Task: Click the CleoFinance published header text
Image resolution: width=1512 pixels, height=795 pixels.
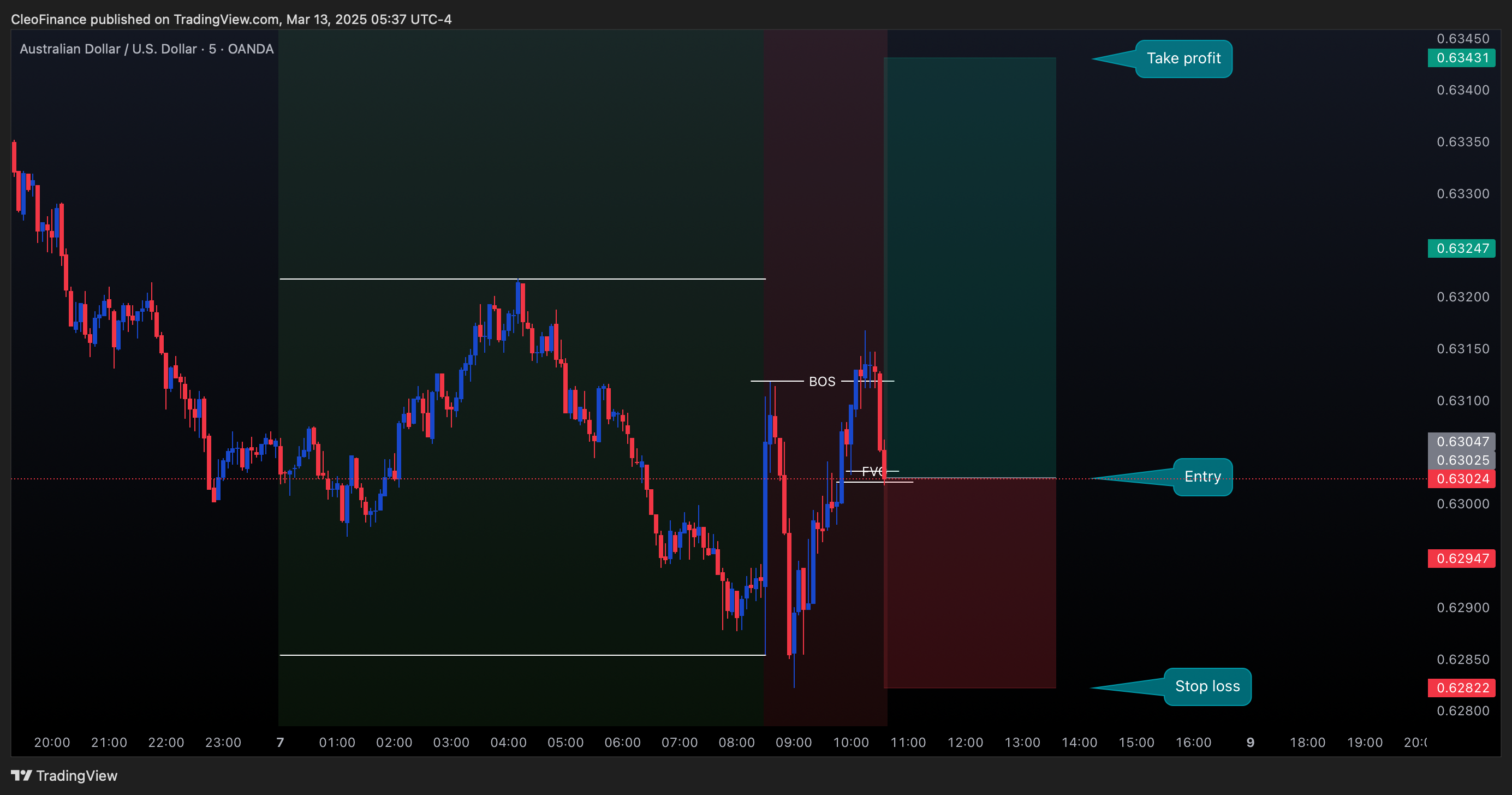Action: pyautogui.click(x=231, y=19)
